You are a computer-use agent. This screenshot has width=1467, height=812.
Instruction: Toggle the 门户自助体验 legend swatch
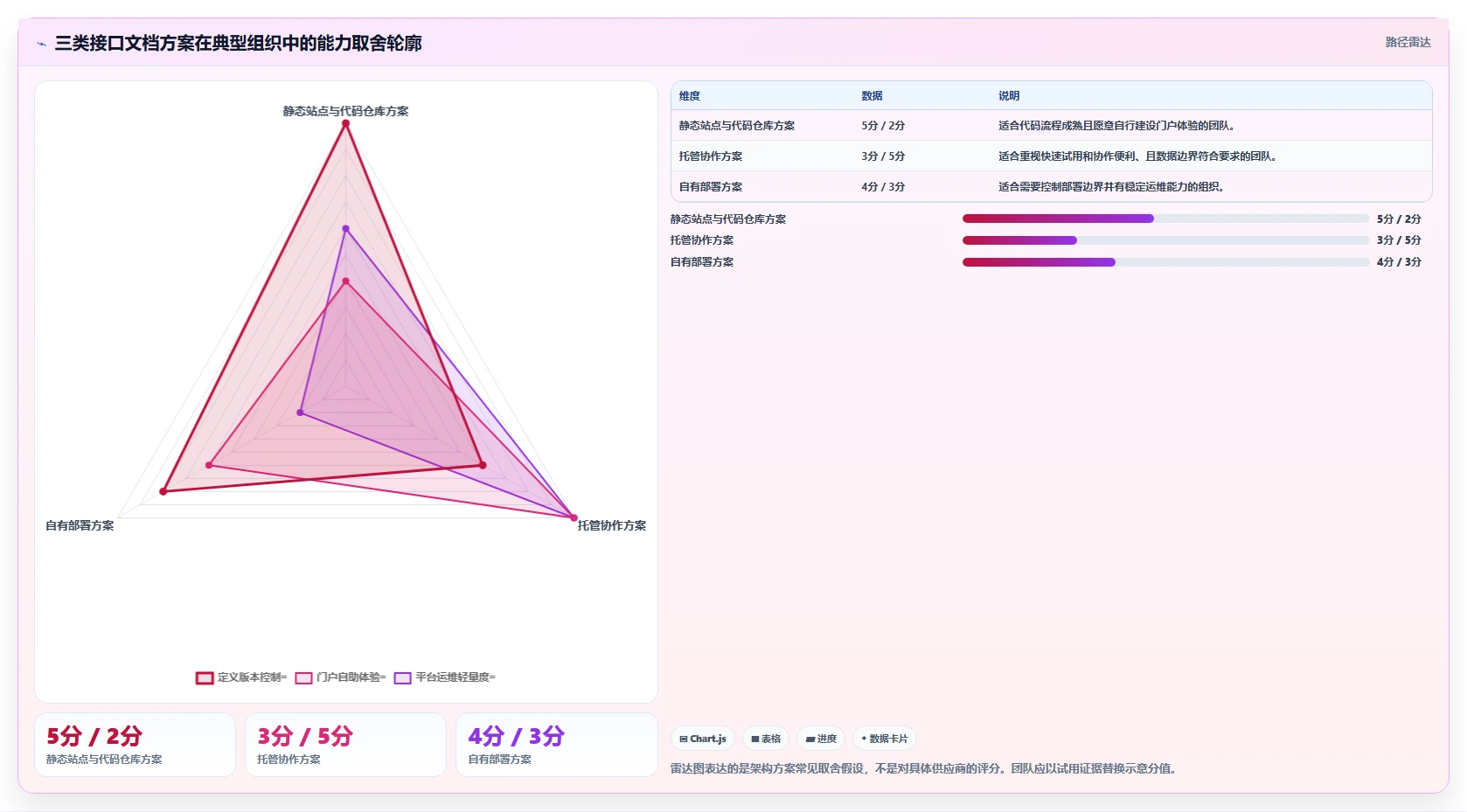coord(303,677)
